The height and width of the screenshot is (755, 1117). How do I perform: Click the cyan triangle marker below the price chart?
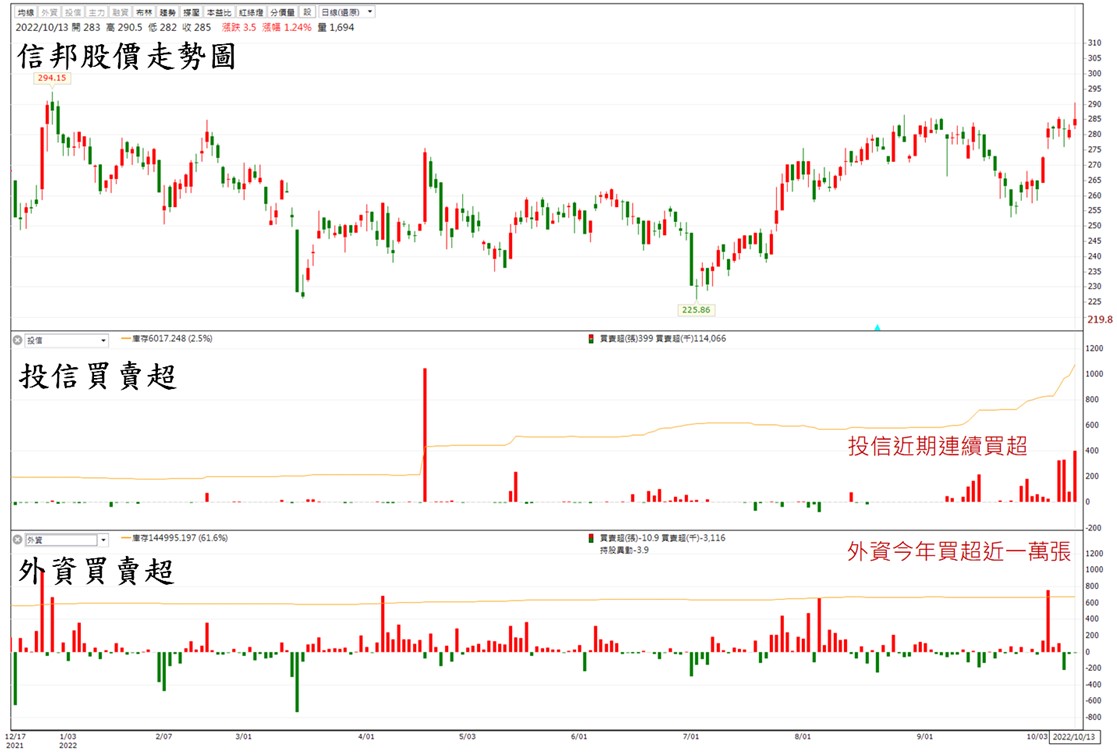pos(877,328)
